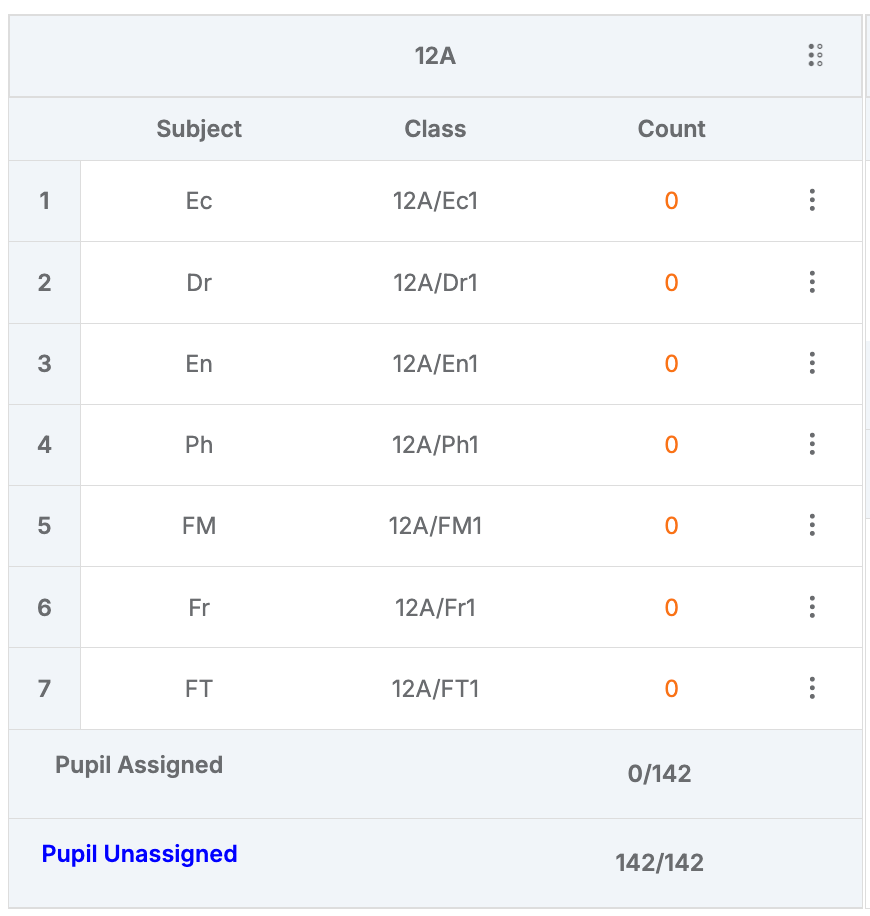Open the three-dot menu for 12A/Dr1
The image size is (870, 916).
tap(812, 282)
